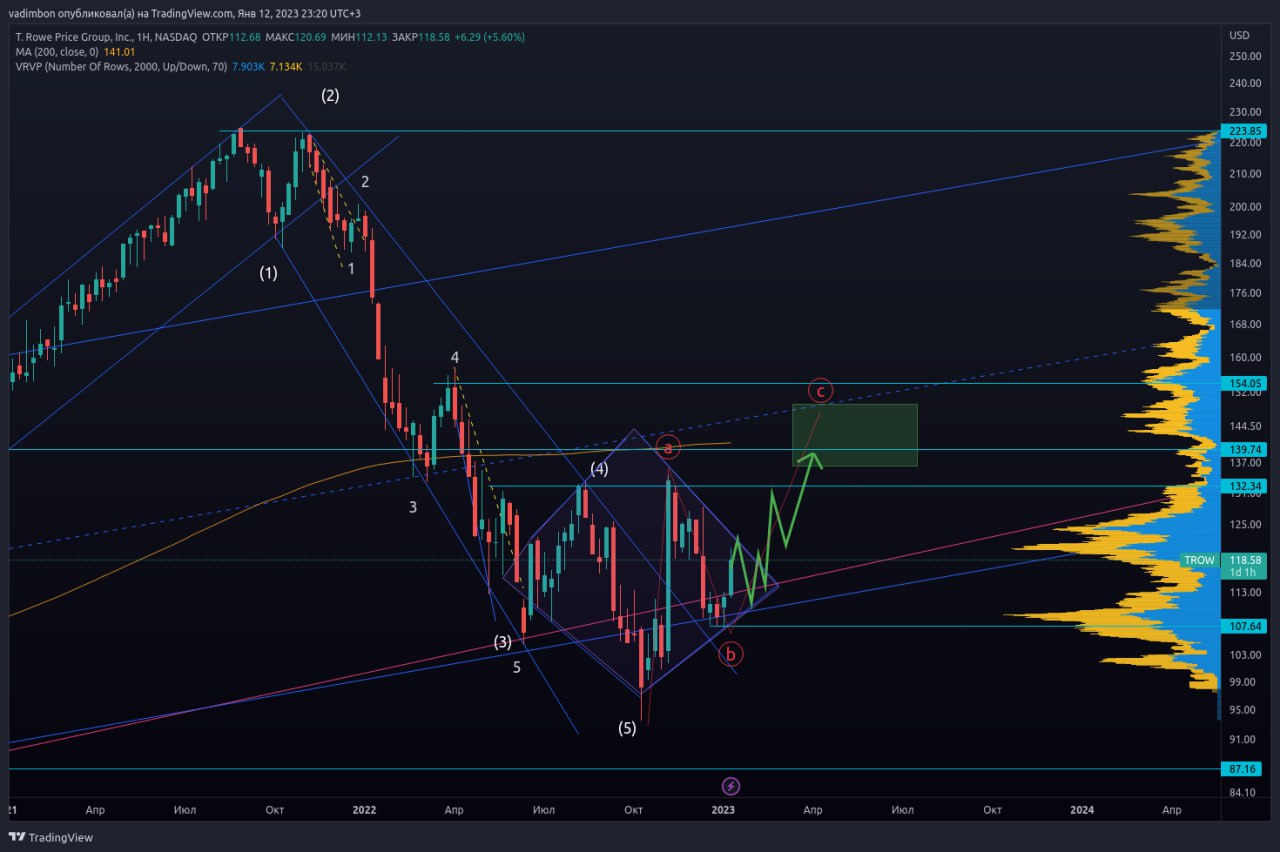
Task: Select the red circled 'b' wave label
Action: (731, 654)
